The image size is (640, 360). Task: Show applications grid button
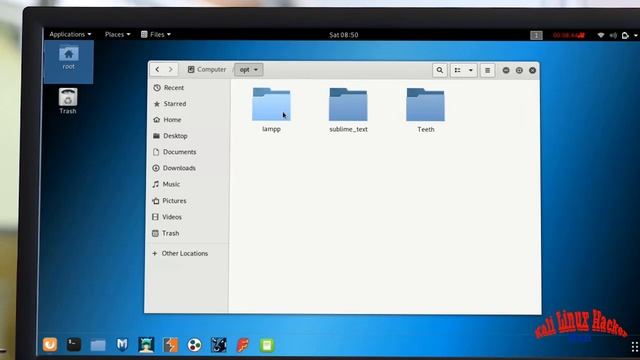pos(635,347)
